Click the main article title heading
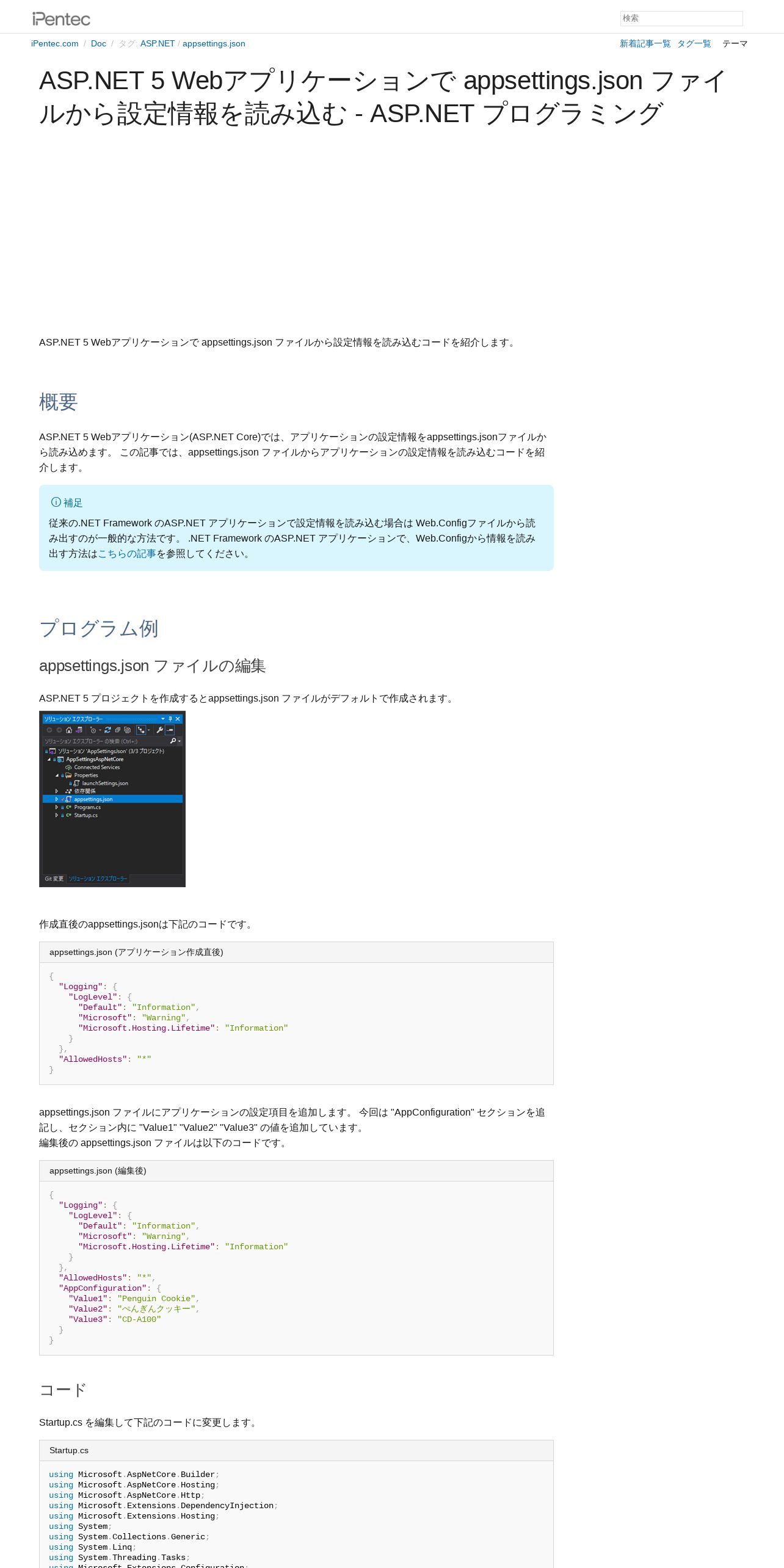The width and height of the screenshot is (784, 1568). tap(383, 97)
